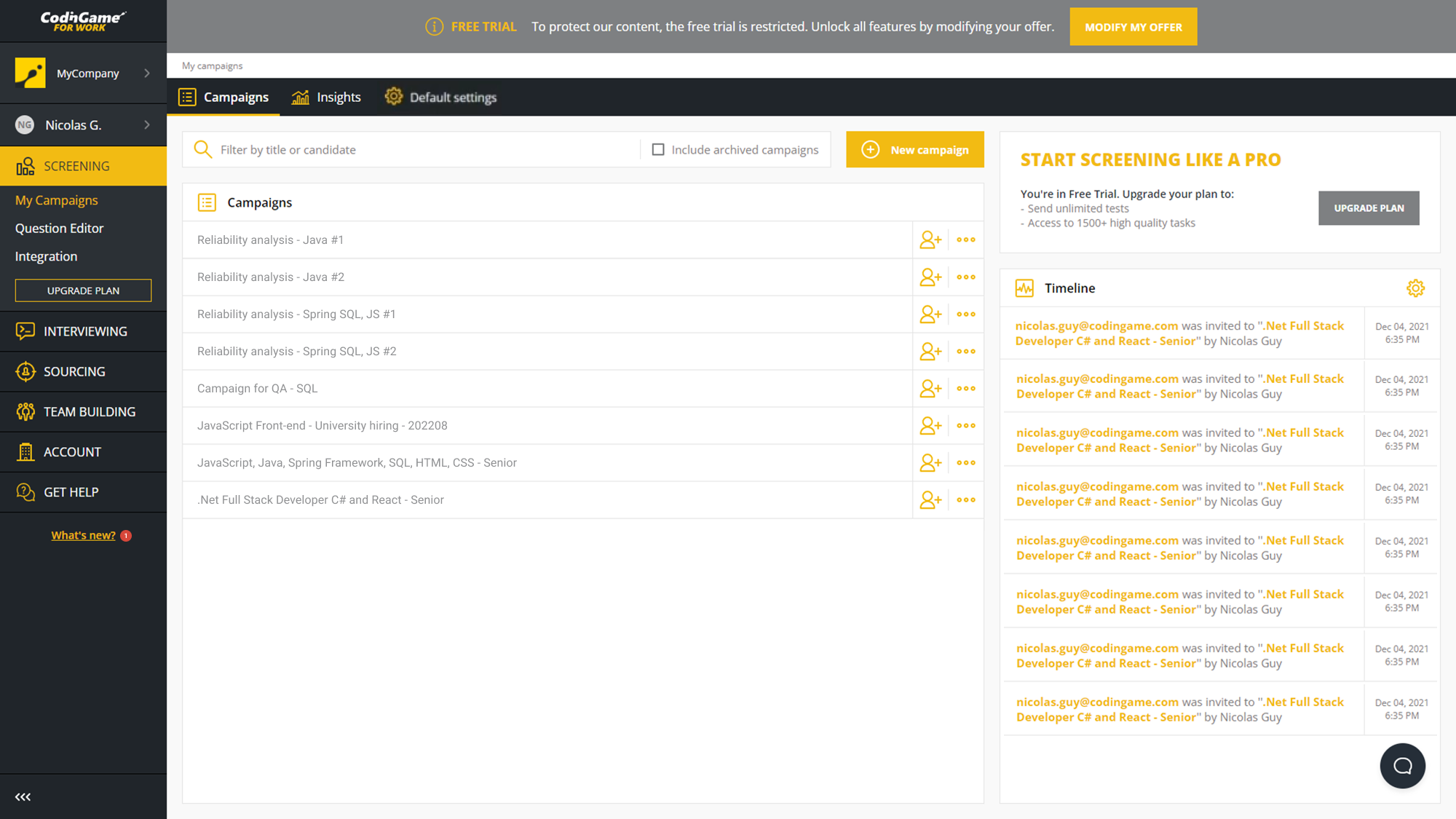Open three-dot menu for Reliability analysis - Java #1
Image resolution: width=1456 pixels, height=819 pixels.
pos(966,240)
